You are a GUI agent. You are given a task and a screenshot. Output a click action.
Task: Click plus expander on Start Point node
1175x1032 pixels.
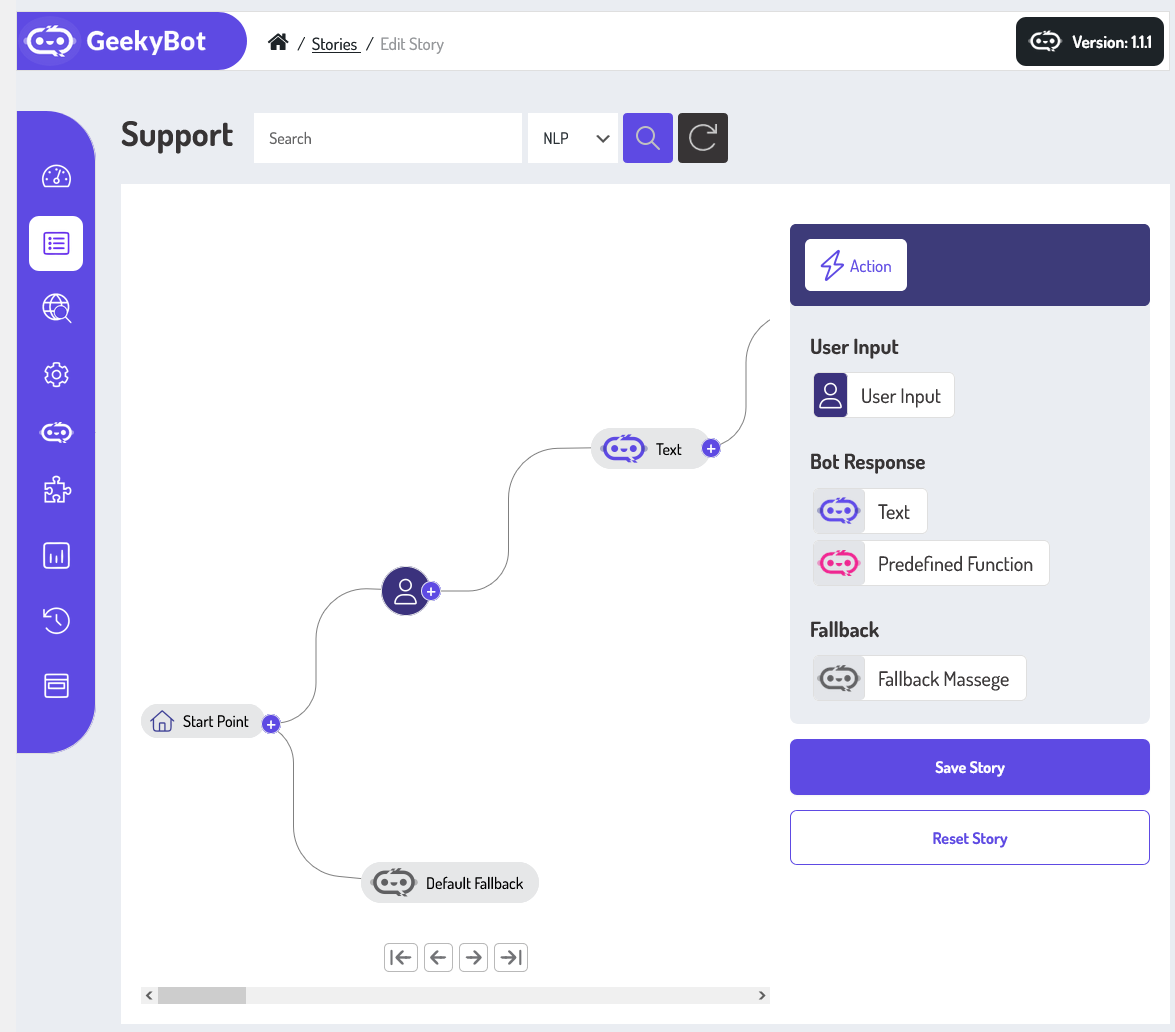[x=270, y=724]
